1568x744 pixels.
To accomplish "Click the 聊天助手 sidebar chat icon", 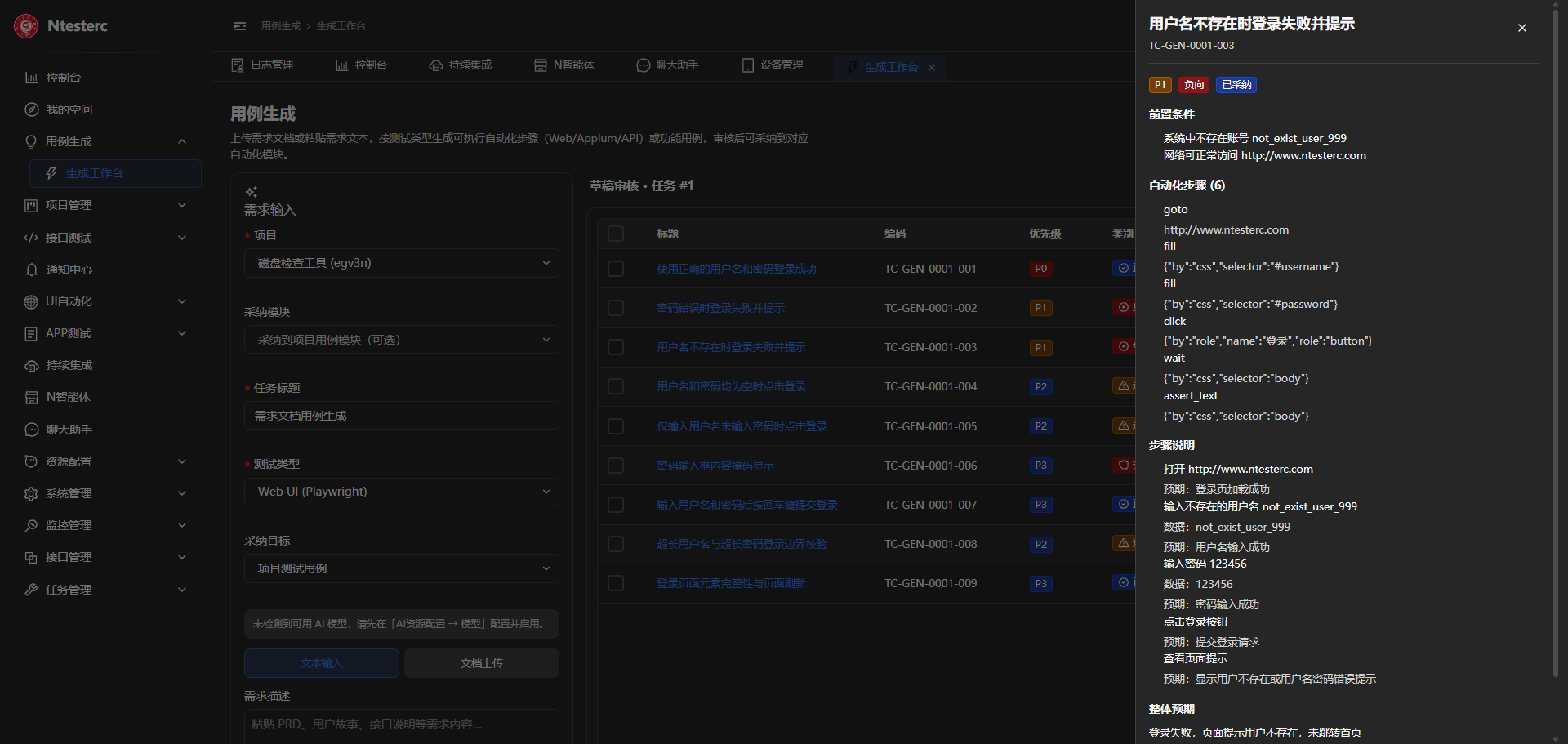I will [32, 430].
